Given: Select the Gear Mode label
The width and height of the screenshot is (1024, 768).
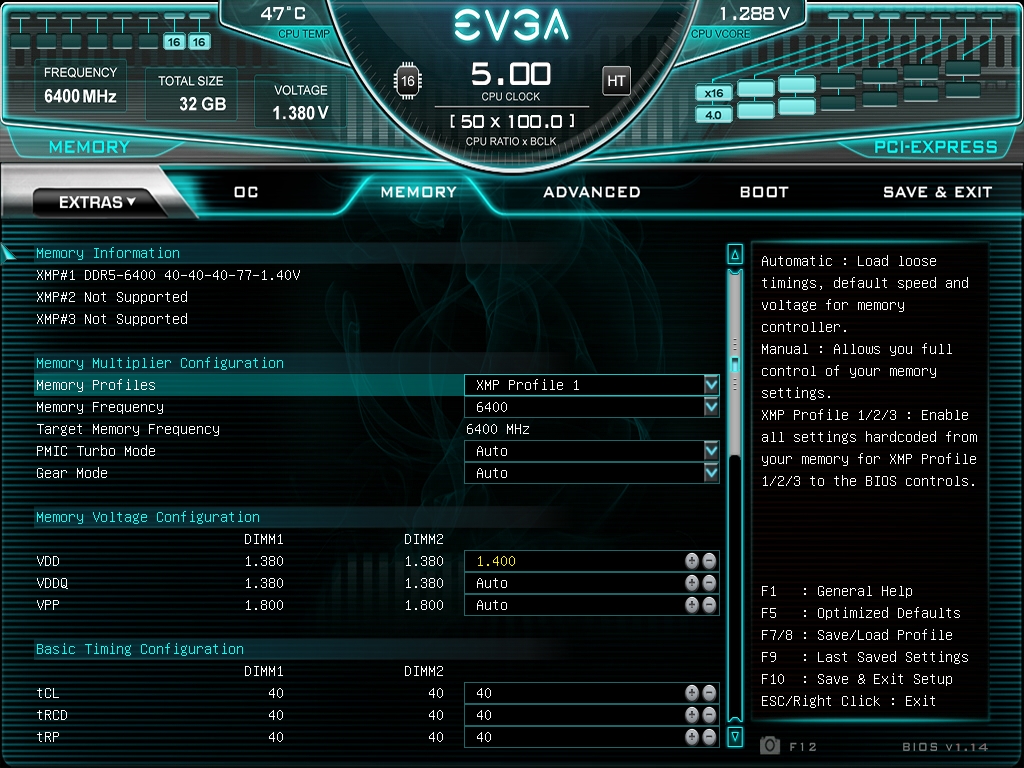Looking at the screenshot, I should pyautogui.click(x=72, y=473).
